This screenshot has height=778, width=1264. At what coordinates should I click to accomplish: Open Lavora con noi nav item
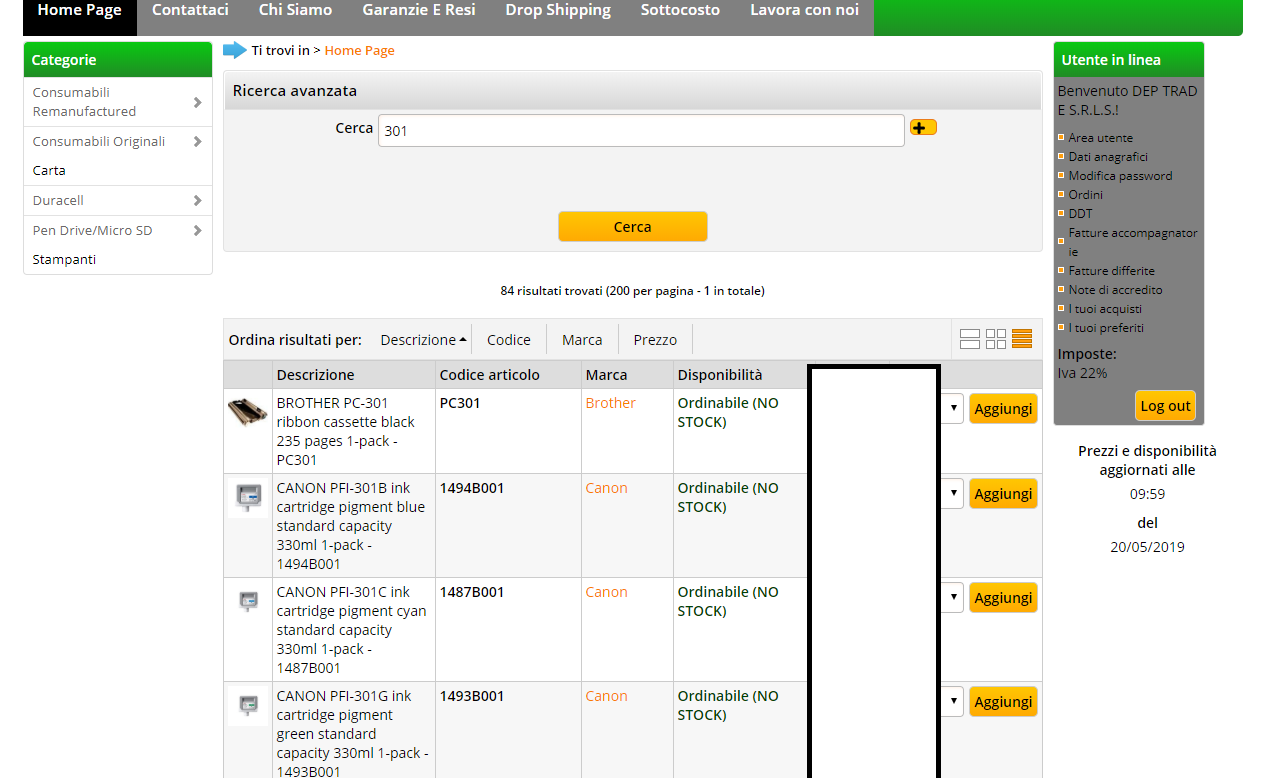(x=804, y=10)
